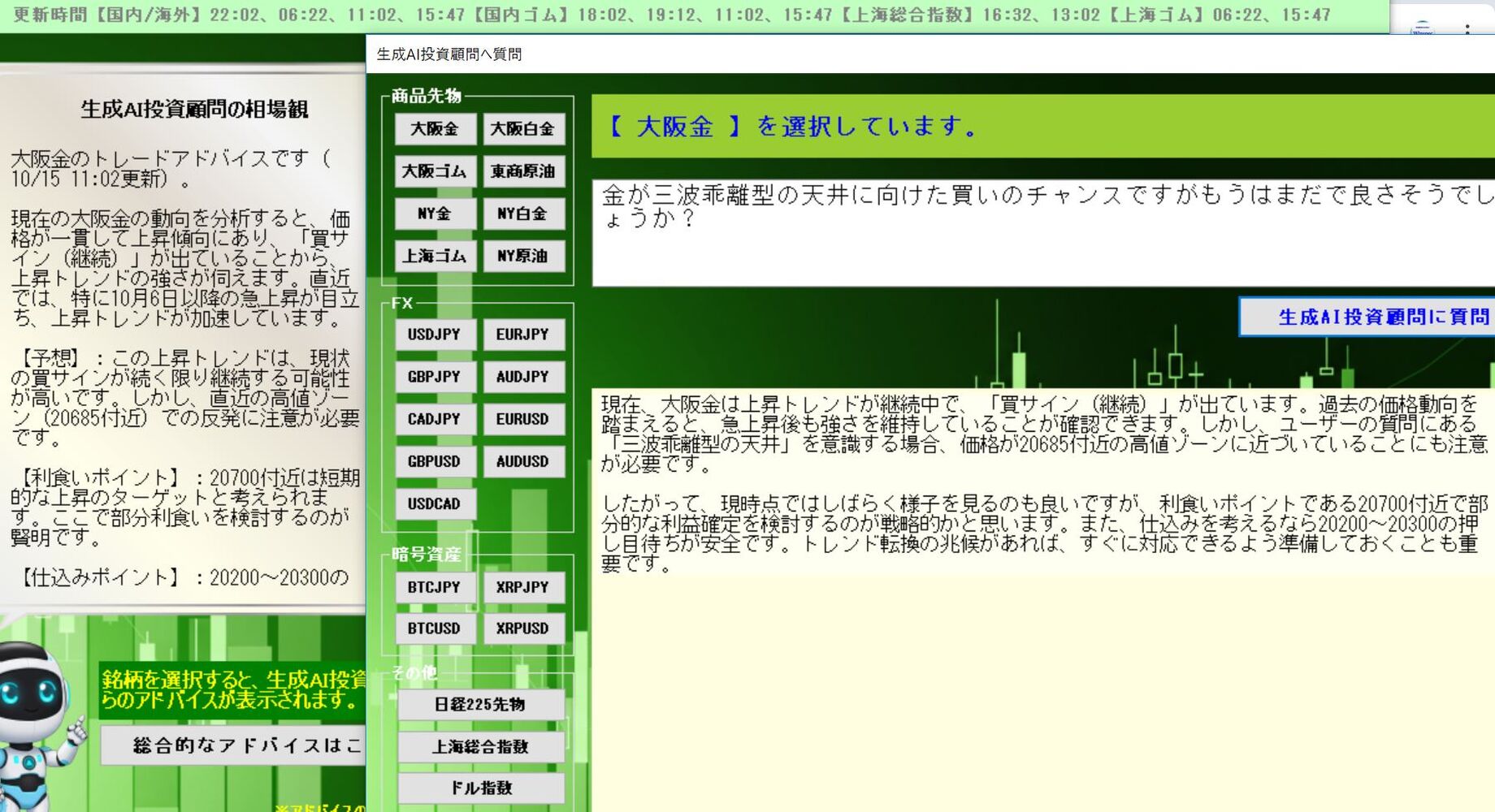Pick the CADJPY currency pair
1495x812 pixels.
click(x=435, y=419)
